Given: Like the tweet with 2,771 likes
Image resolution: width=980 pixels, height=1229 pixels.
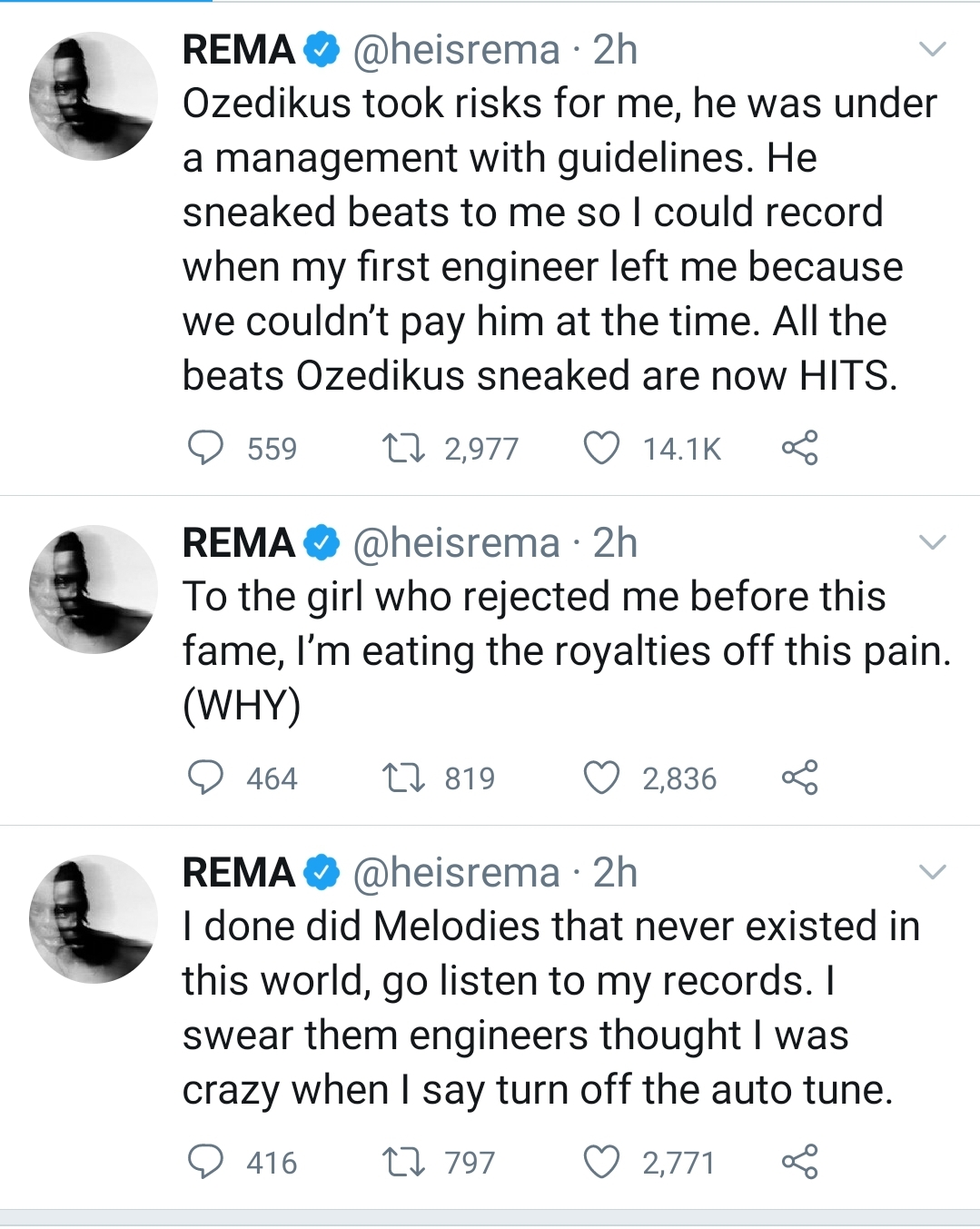Looking at the screenshot, I should click(x=601, y=1162).
